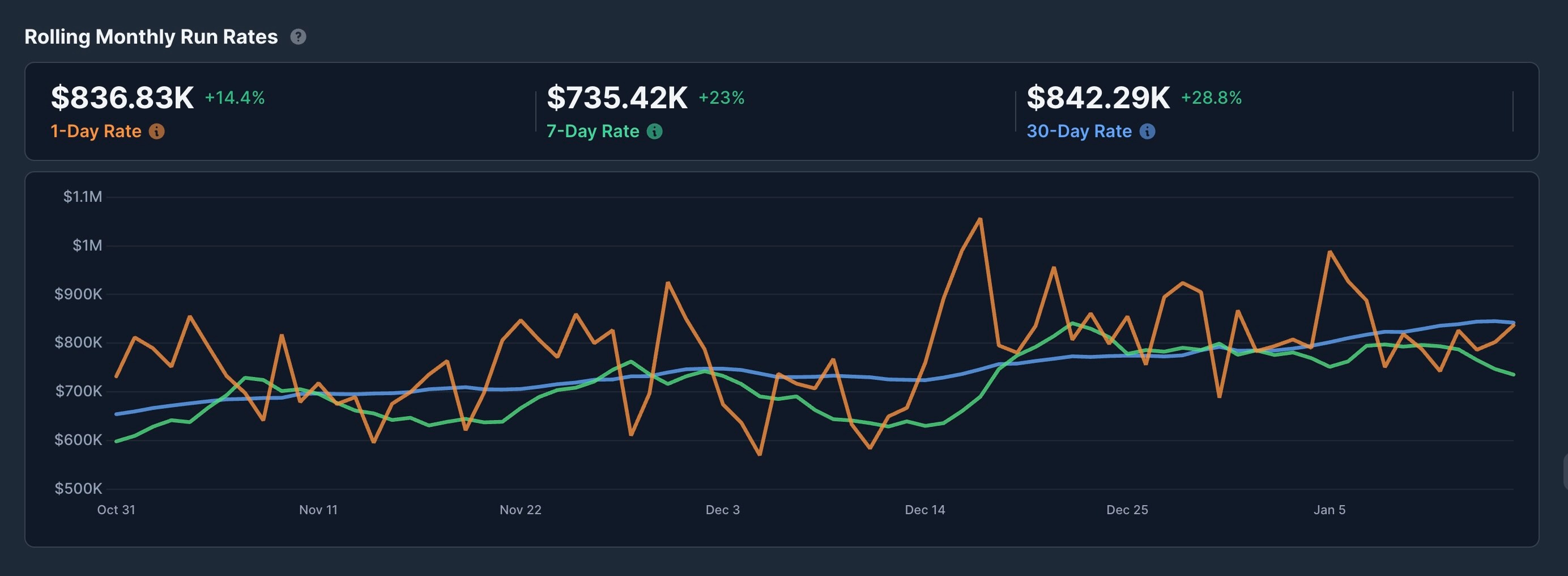Click the Dec 14 x-axis date
The image size is (1568, 576).
click(x=925, y=510)
